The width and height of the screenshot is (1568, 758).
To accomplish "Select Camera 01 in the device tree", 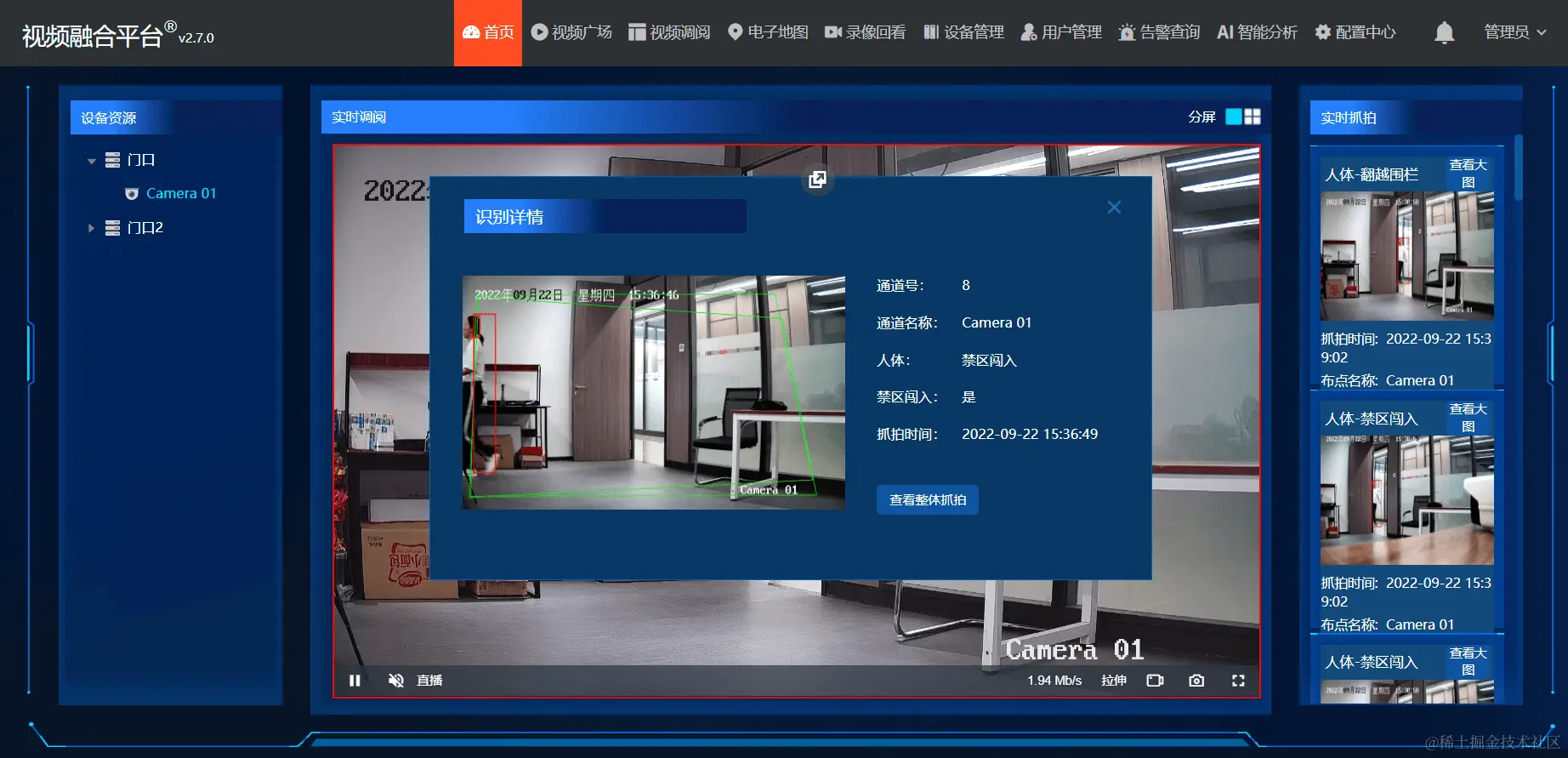I will click(181, 193).
